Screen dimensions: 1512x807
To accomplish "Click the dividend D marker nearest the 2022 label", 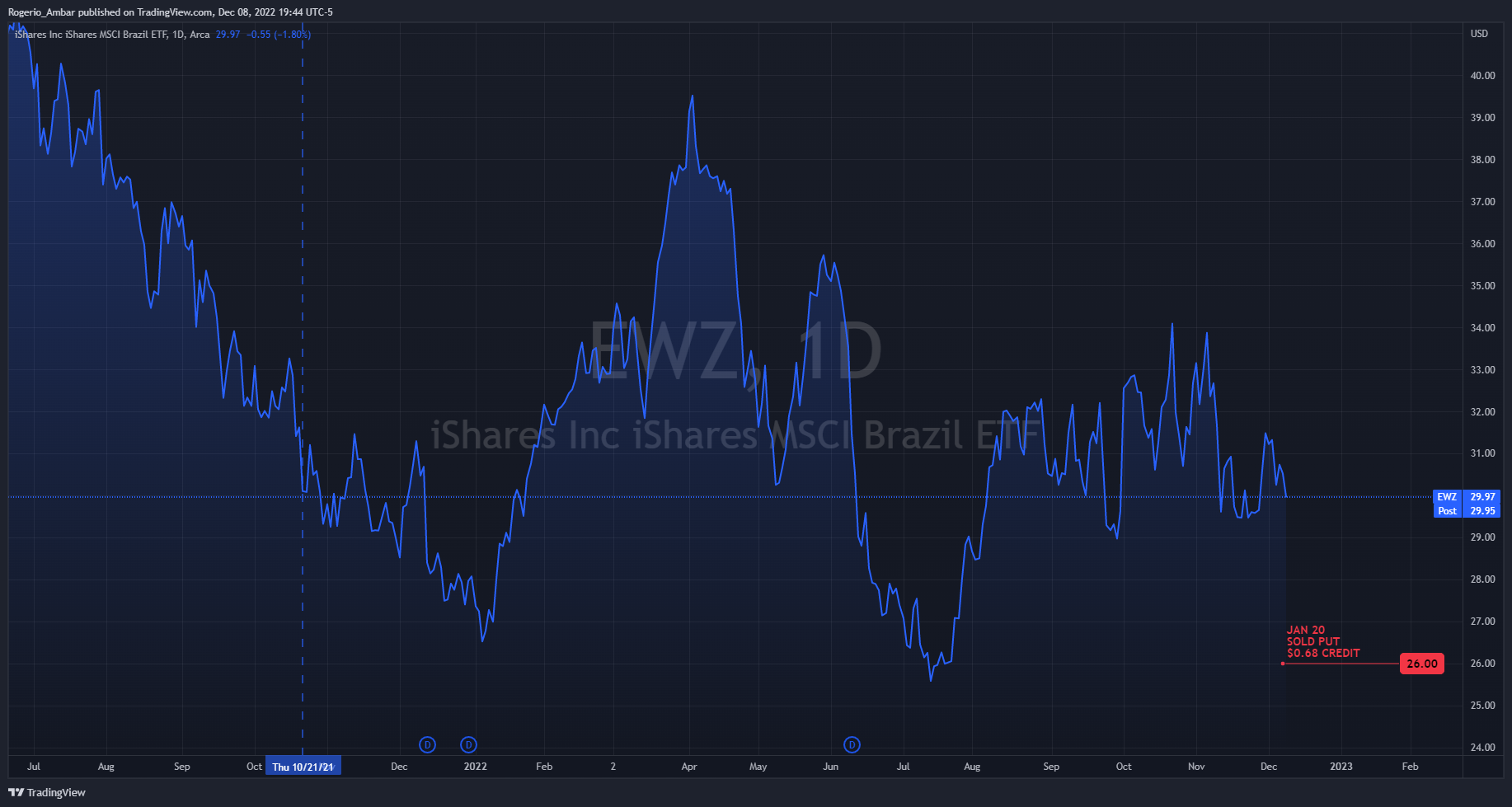I will tap(468, 745).
